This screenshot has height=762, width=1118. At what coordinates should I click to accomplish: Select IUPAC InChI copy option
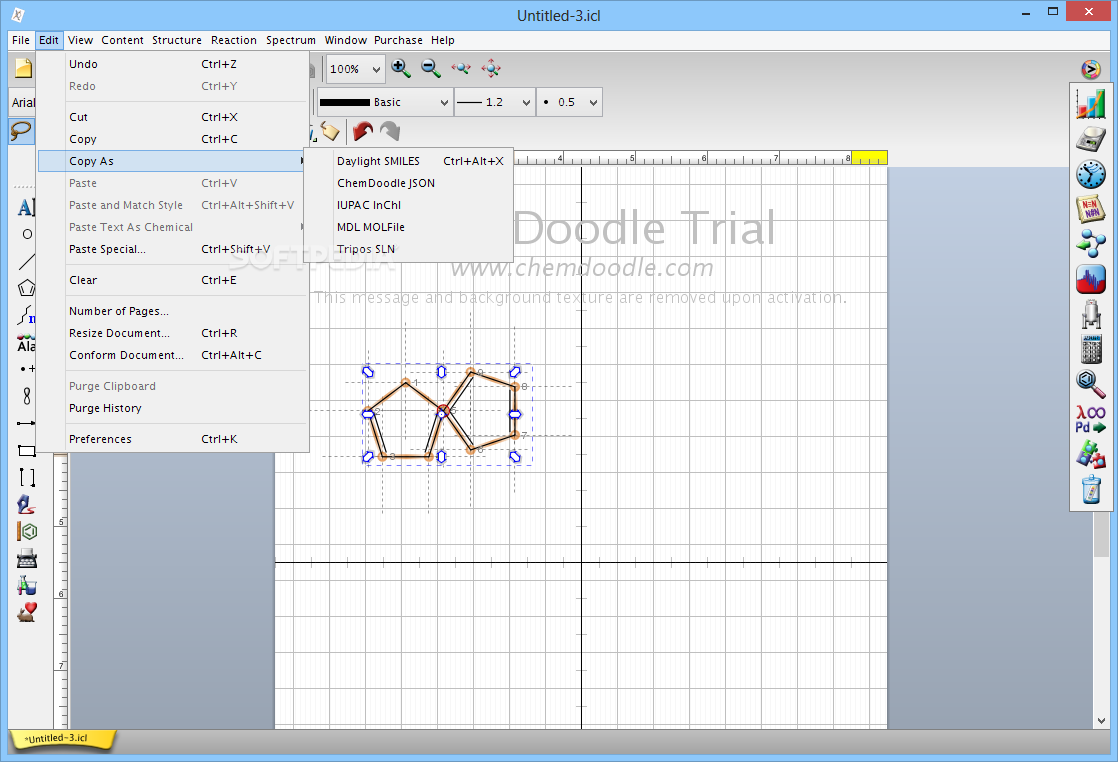(408, 205)
